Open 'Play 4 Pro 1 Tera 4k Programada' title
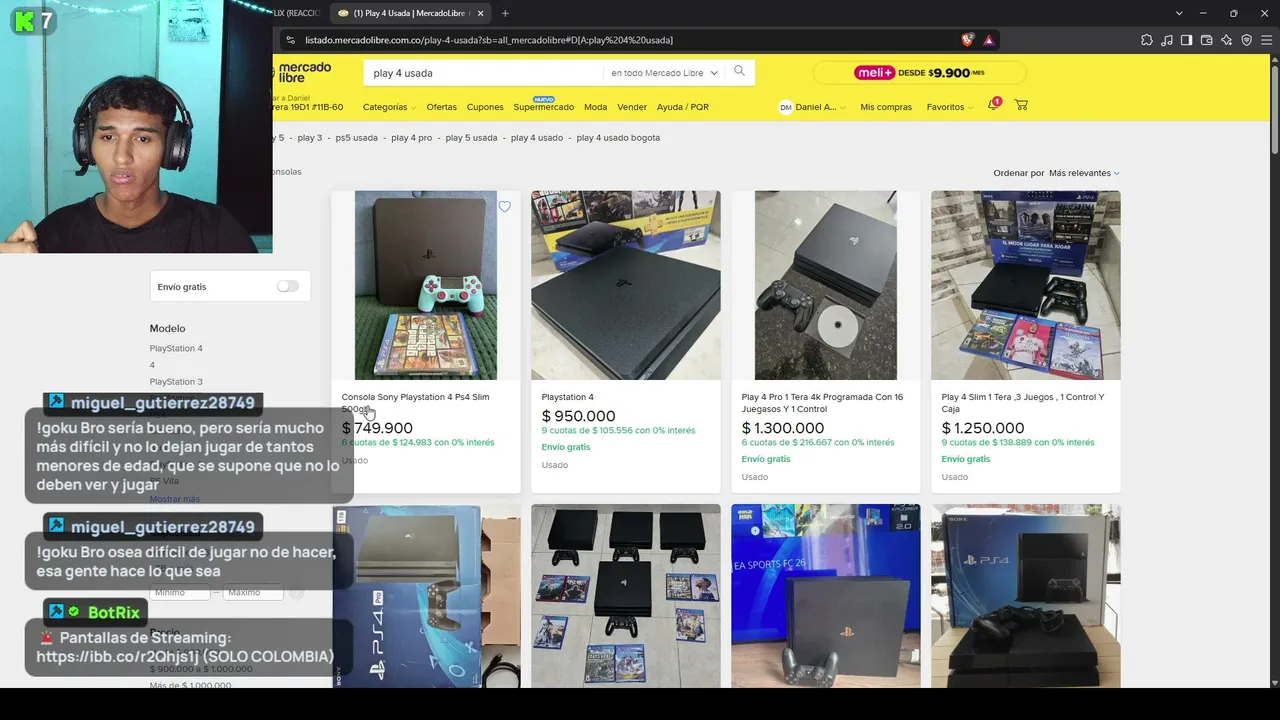Screen dimensions: 1280x720 click(x=822, y=403)
